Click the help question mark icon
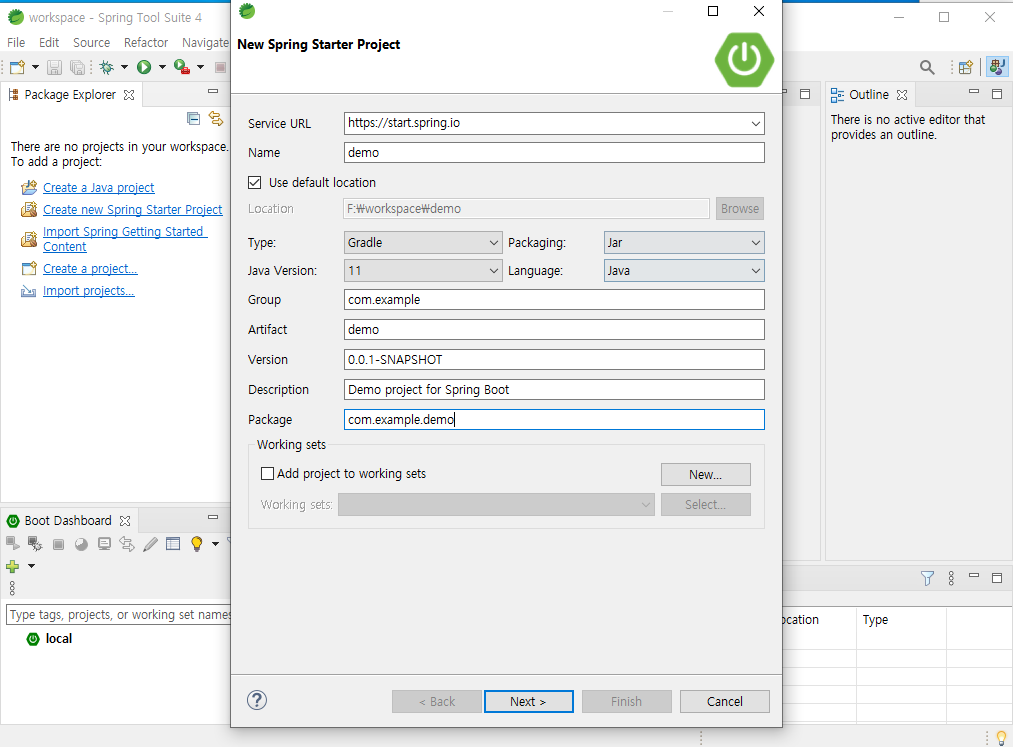This screenshot has width=1013, height=747. coord(256,700)
